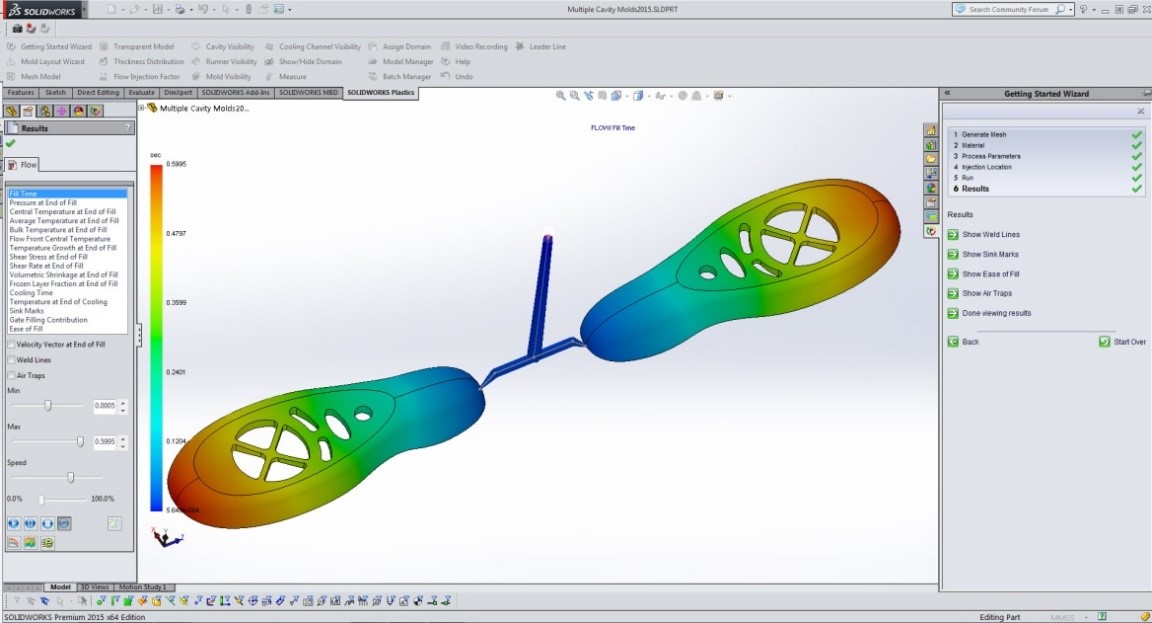The image size is (1152, 623).
Task: Toggle Runner Visibility
Action: pyautogui.click(x=224, y=62)
